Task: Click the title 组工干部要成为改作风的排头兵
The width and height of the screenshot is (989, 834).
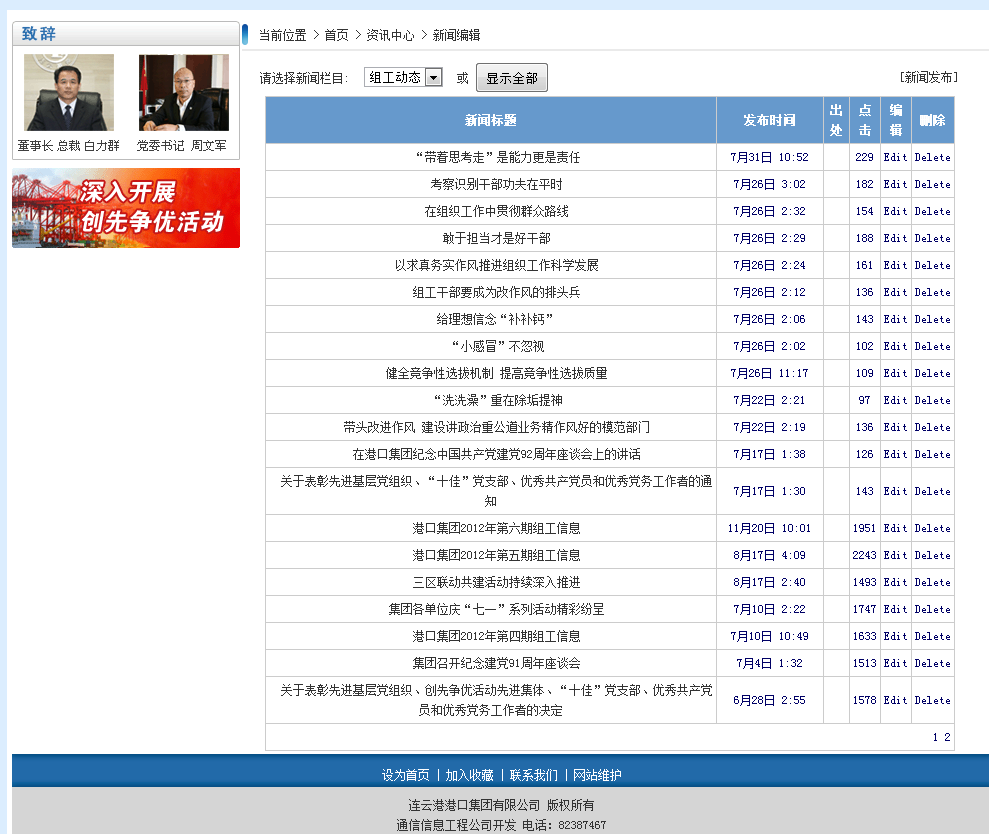Action: tap(496, 293)
